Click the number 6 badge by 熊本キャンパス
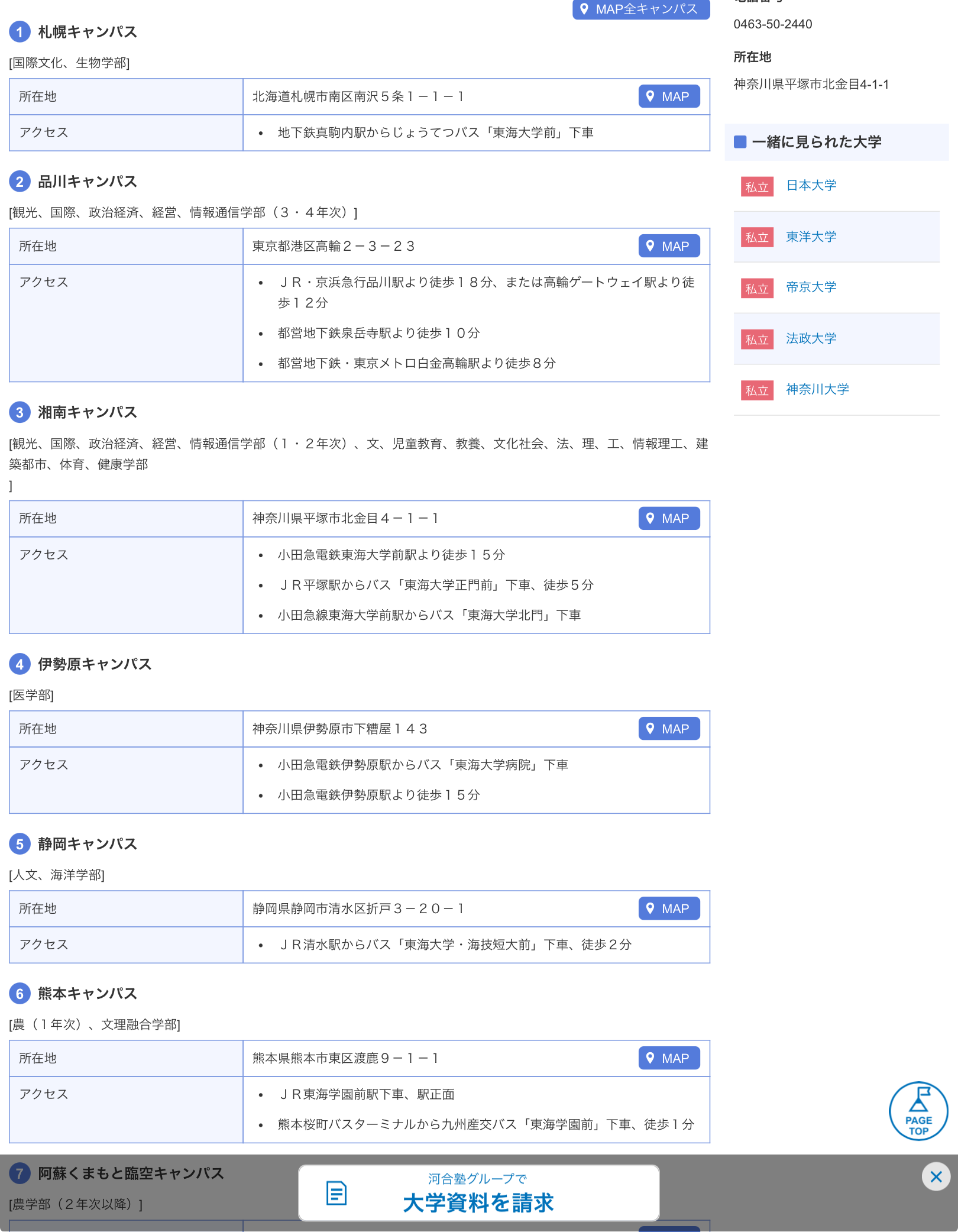 point(20,994)
